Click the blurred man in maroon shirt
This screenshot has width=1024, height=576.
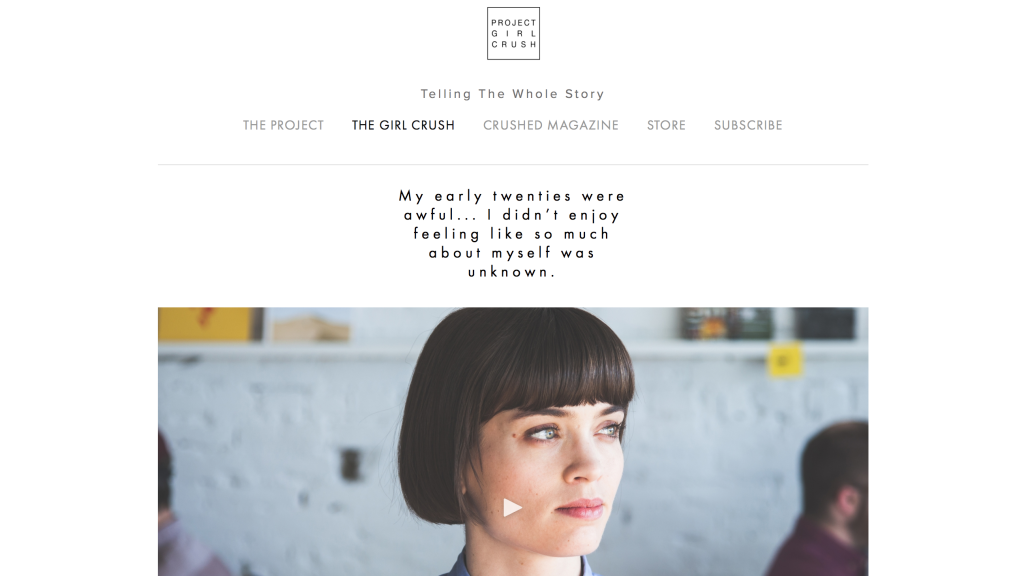(826, 500)
